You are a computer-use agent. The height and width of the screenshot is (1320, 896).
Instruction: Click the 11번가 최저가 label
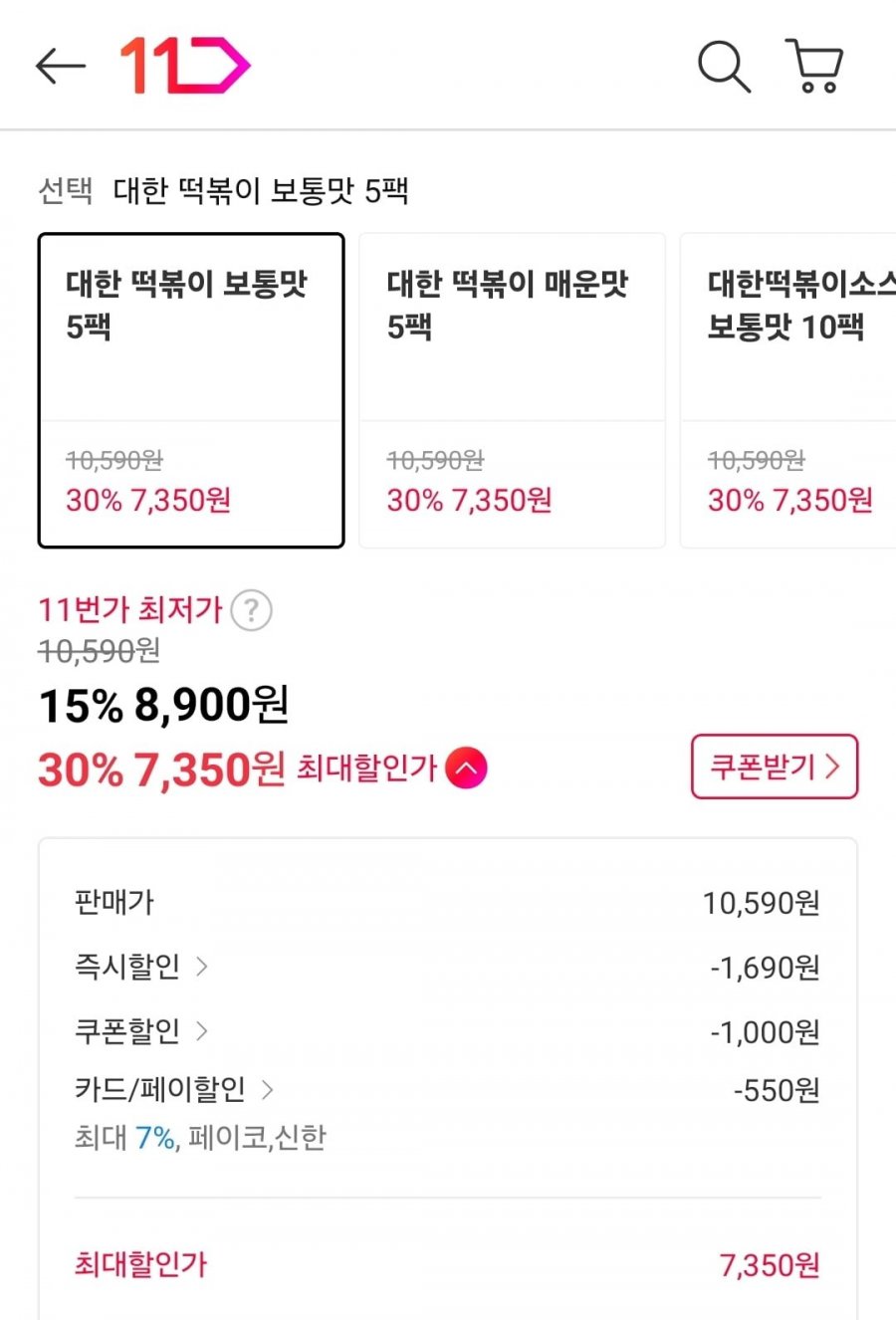tap(129, 609)
